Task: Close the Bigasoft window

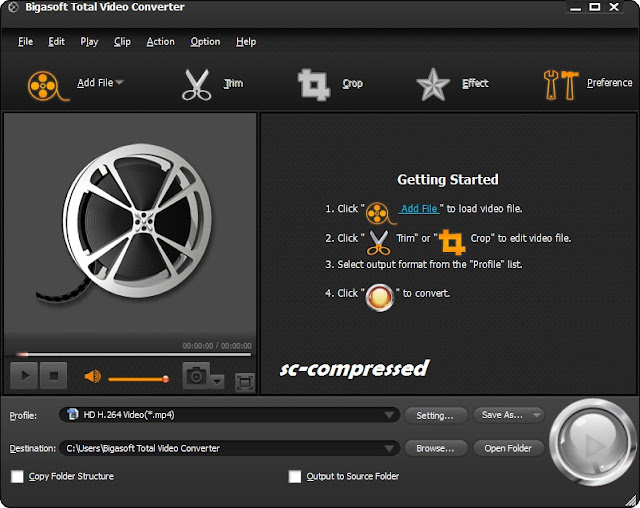Action: (614, 7)
